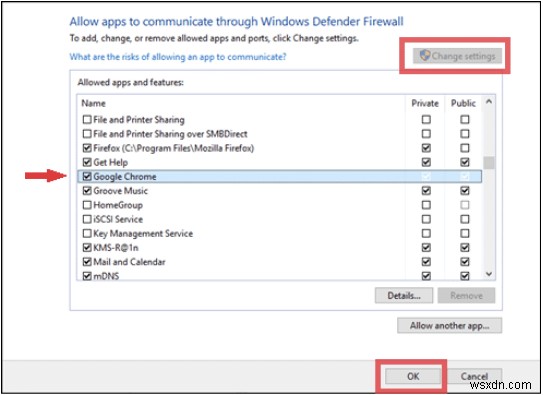
Task: Enable the iSCSI Service name checkbox
Action: [87, 219]
